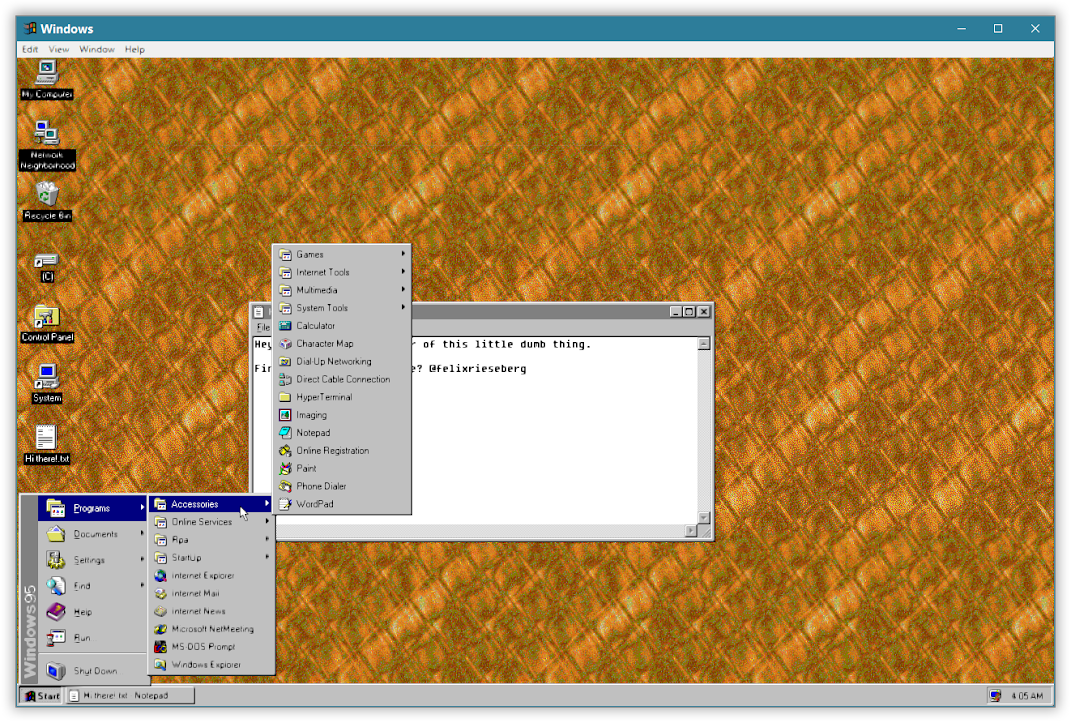Maximize the inner Notepad window
The width and height of the screenshot is (1071, 723).
click(x=689, y=312)
